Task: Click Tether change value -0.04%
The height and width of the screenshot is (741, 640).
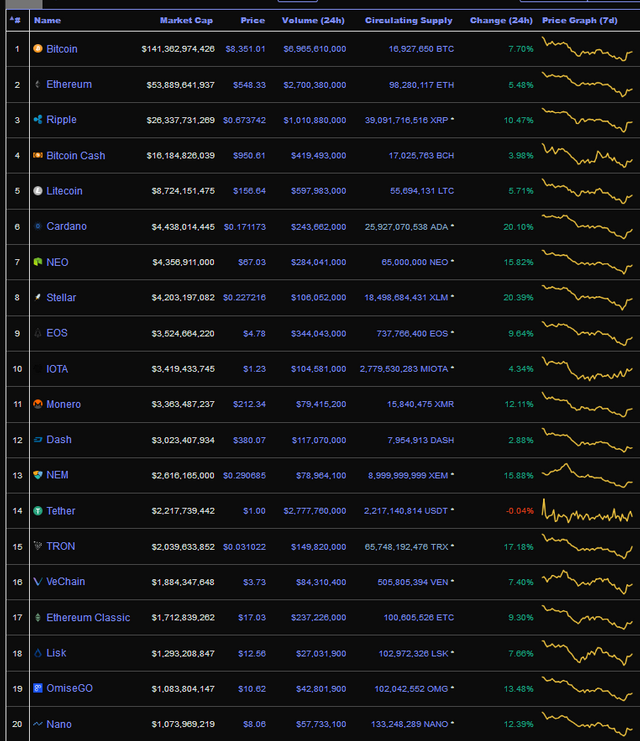Action: coord(519,511)
